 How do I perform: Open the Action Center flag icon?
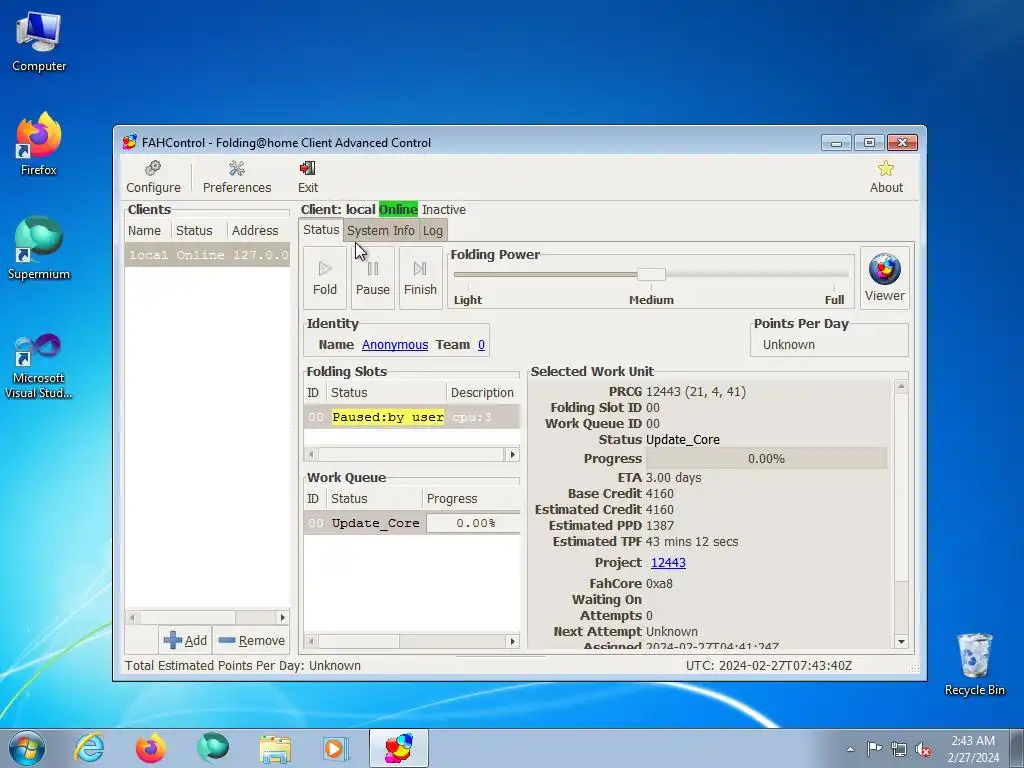(x=874, y=749)
